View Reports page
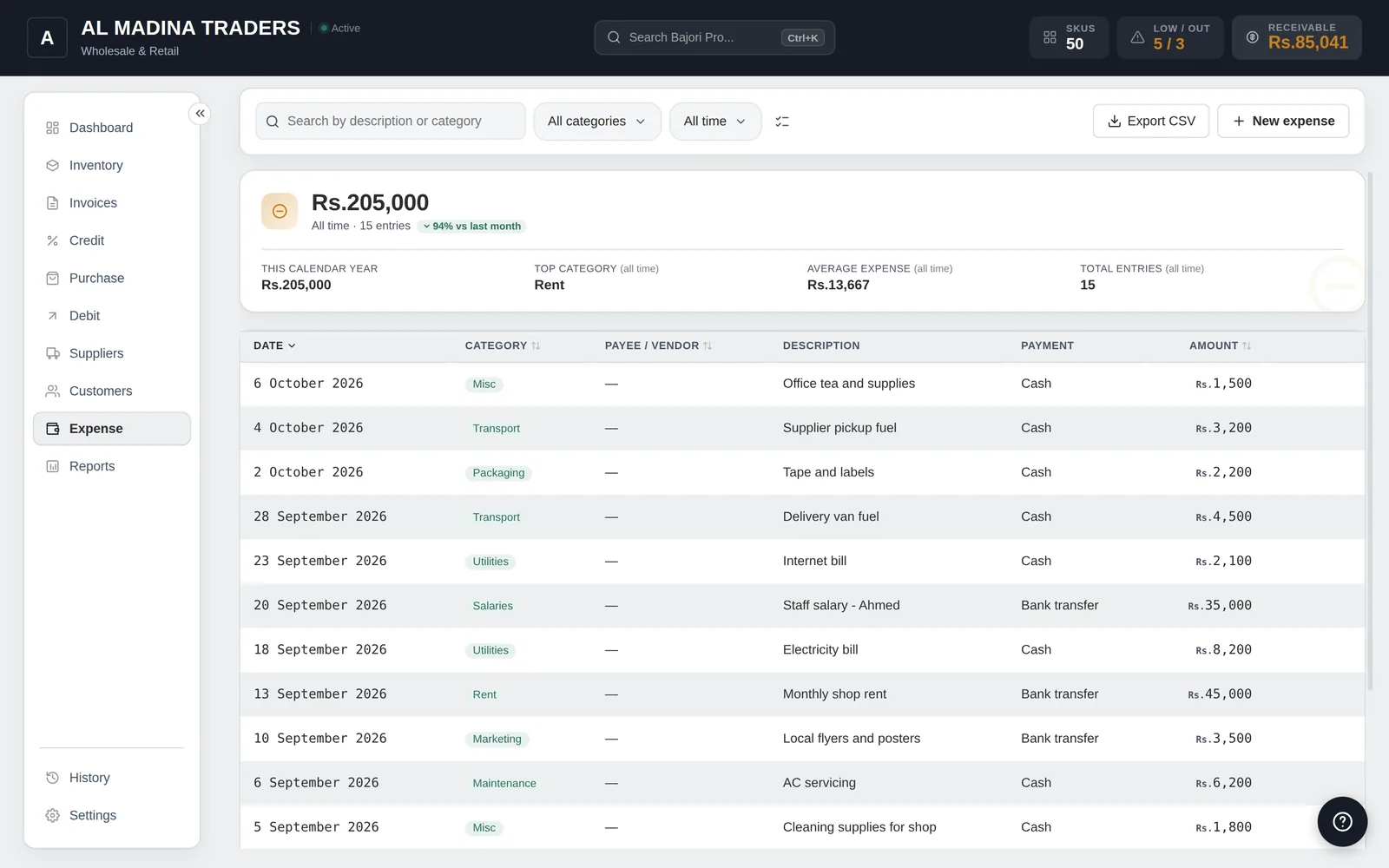Viewport: 1389px width, 868px height. tap(112, 466)
